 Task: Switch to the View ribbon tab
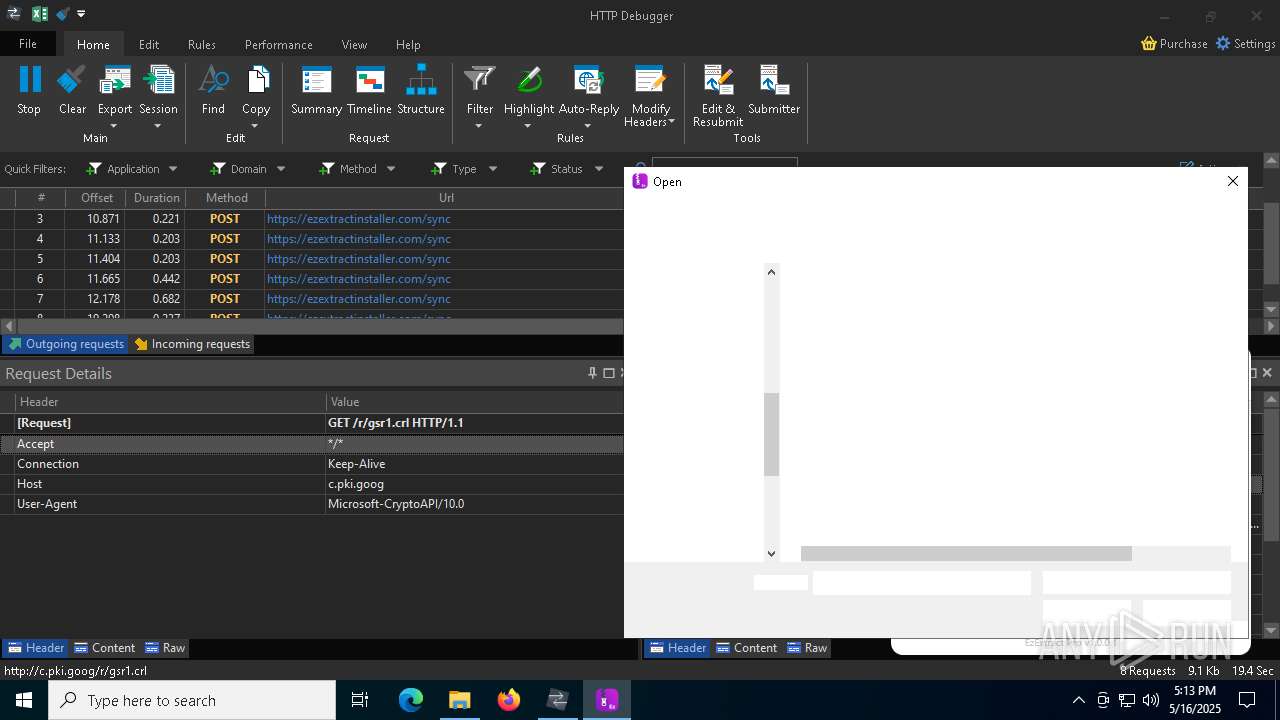pyautogui.click(x=354, y=44)
